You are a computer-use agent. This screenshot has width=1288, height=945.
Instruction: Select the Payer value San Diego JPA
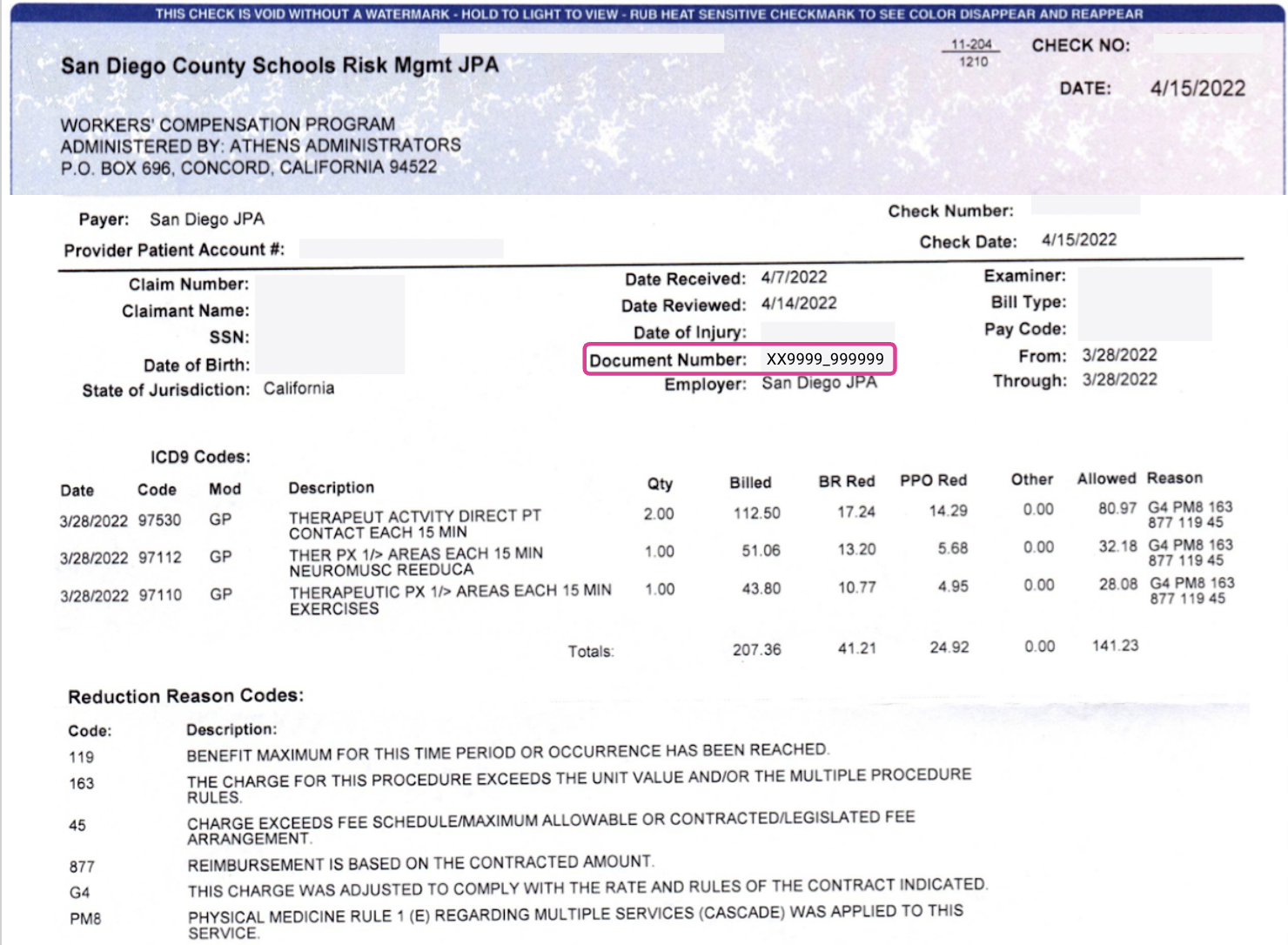(208, 219)
